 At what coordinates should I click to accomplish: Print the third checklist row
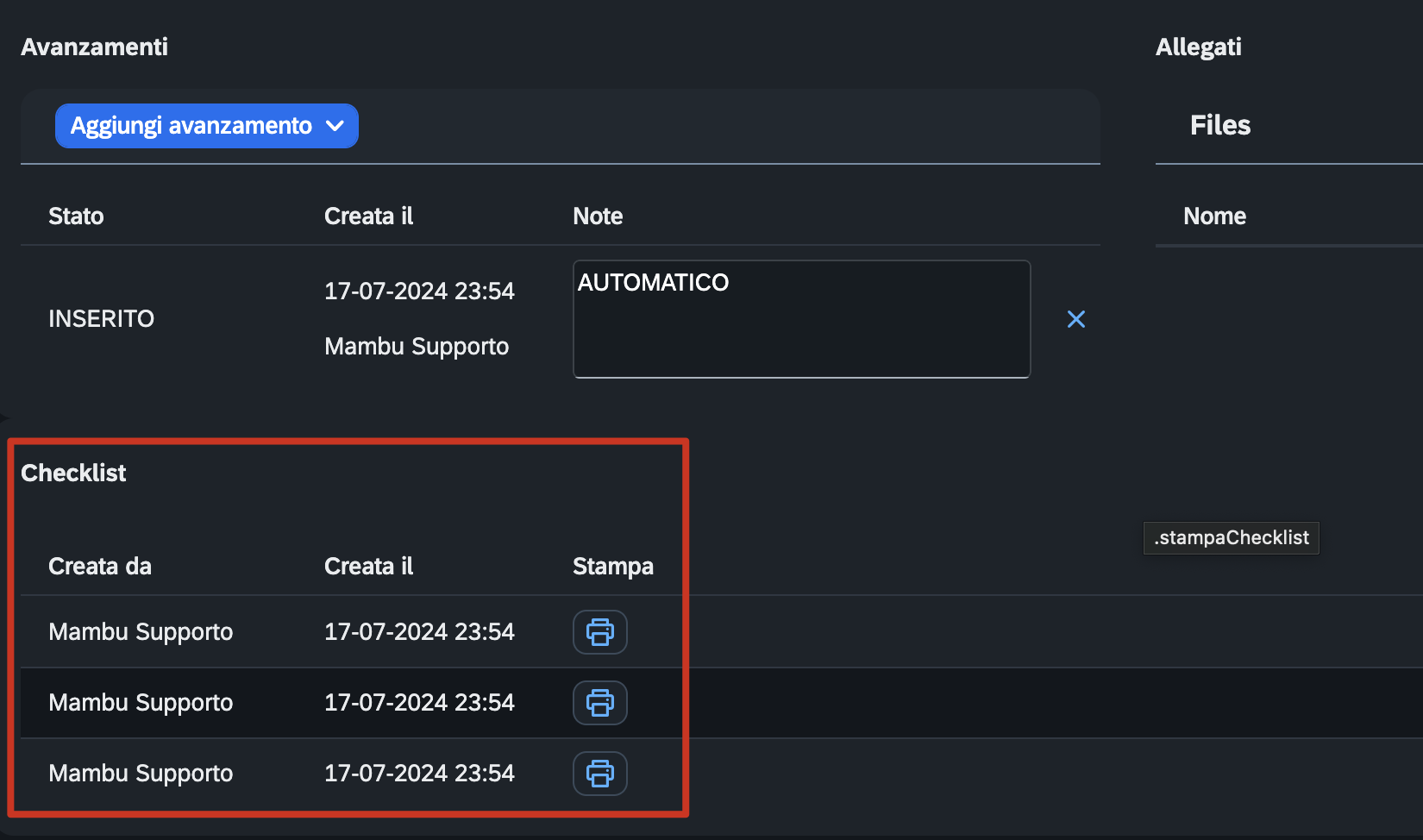click(600, 774)
